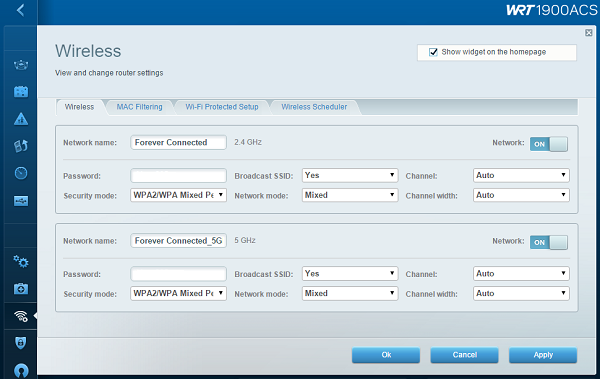Click the Apply button
This screenshot has width=600, height=379.
tap(543, 355)
